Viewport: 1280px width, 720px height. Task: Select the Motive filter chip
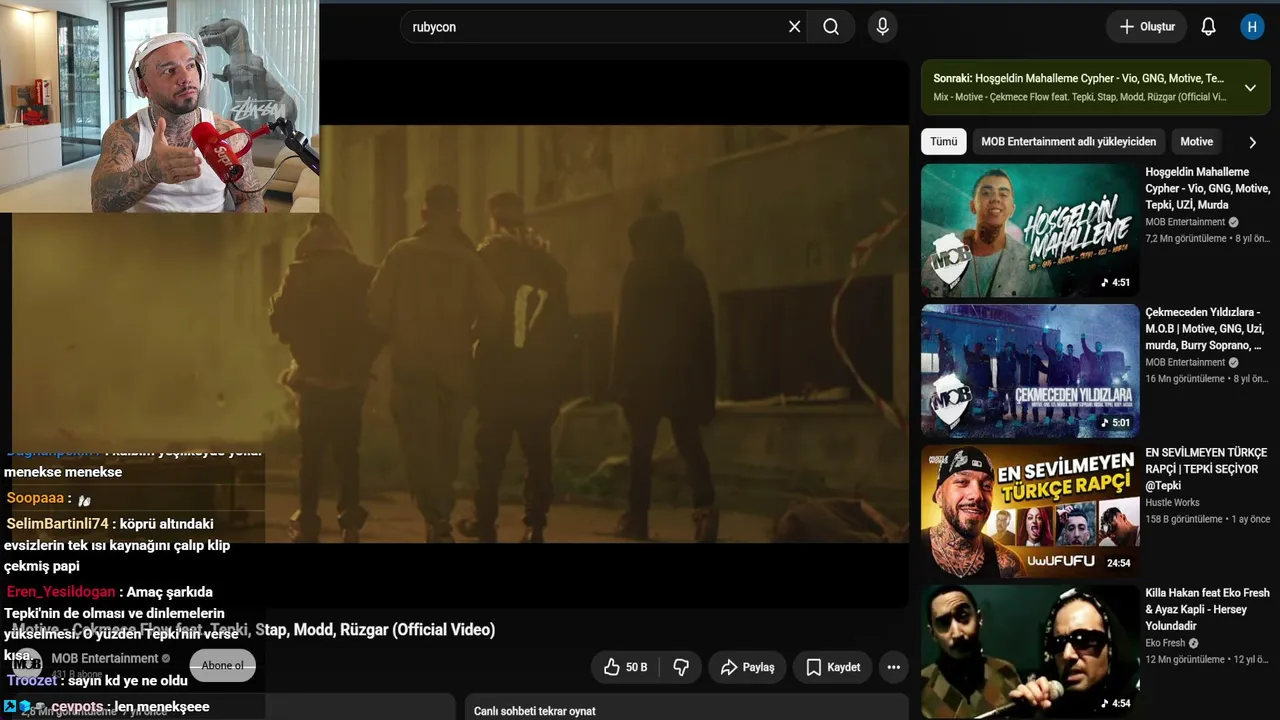tap(1196, 142)
